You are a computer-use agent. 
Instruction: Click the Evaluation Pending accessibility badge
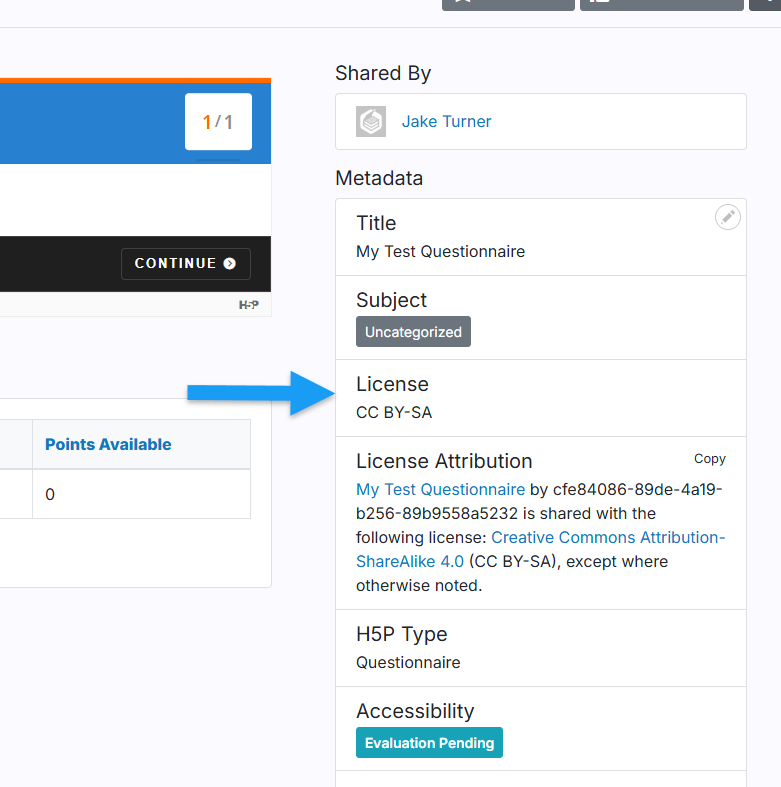[429, 743]
